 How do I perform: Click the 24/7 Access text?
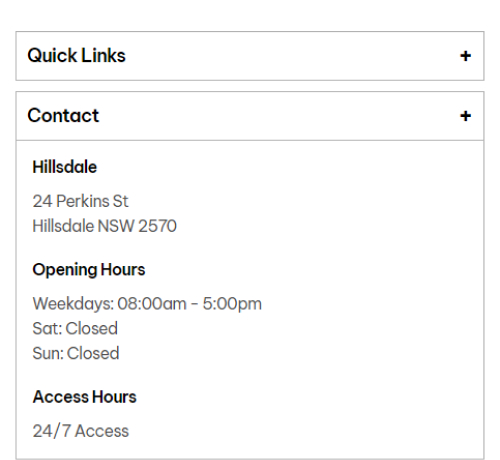point(80,431)
